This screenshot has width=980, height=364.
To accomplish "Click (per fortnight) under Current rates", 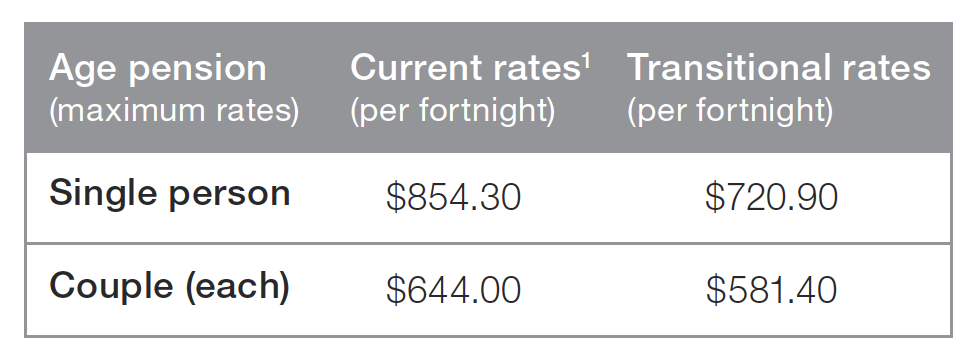I will (x=452, y=110).
